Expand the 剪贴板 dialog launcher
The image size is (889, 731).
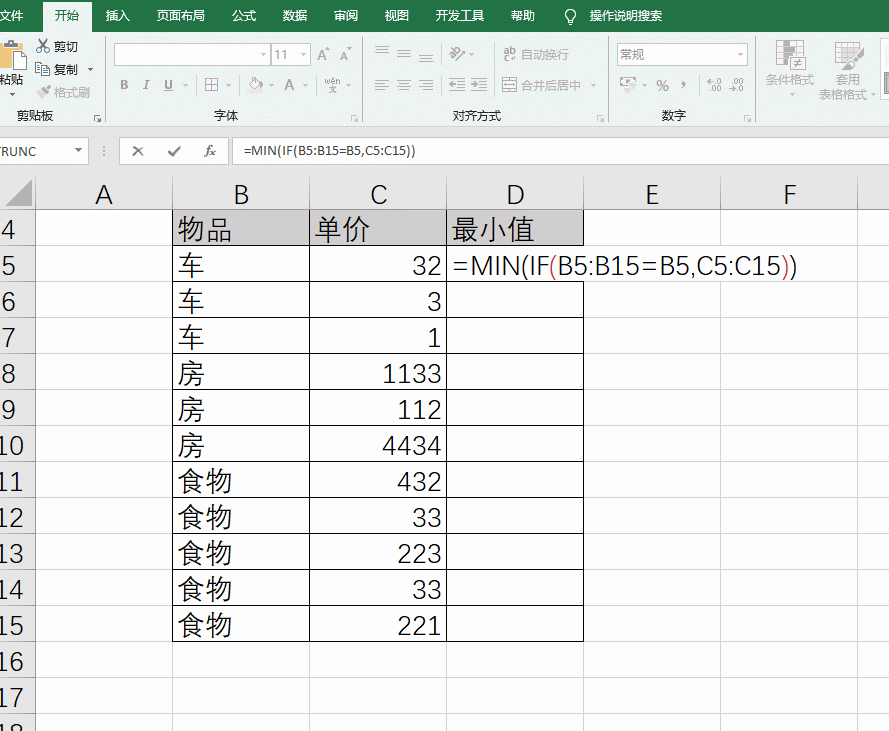click(x=98, y=119)
